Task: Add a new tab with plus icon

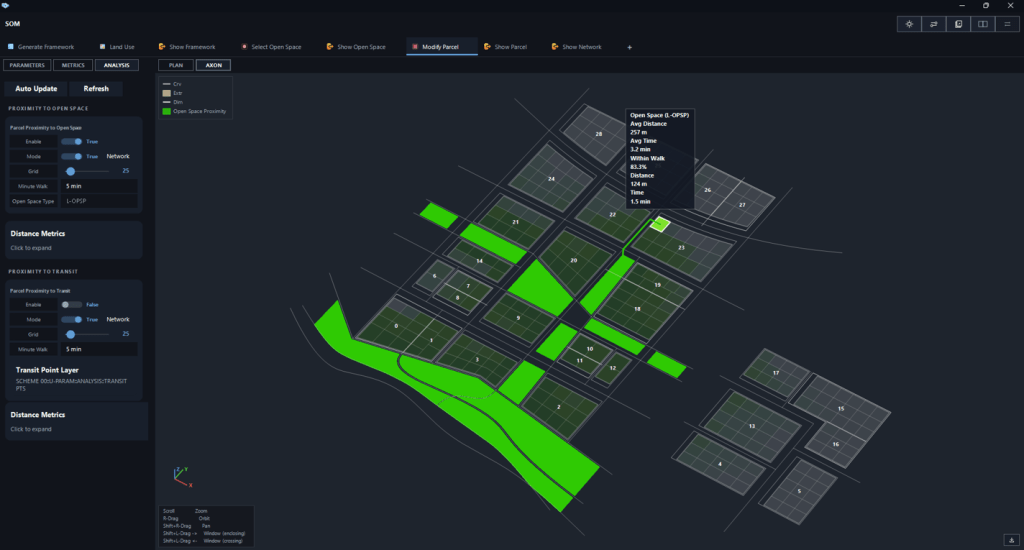Action: click(x=630, y=47)
